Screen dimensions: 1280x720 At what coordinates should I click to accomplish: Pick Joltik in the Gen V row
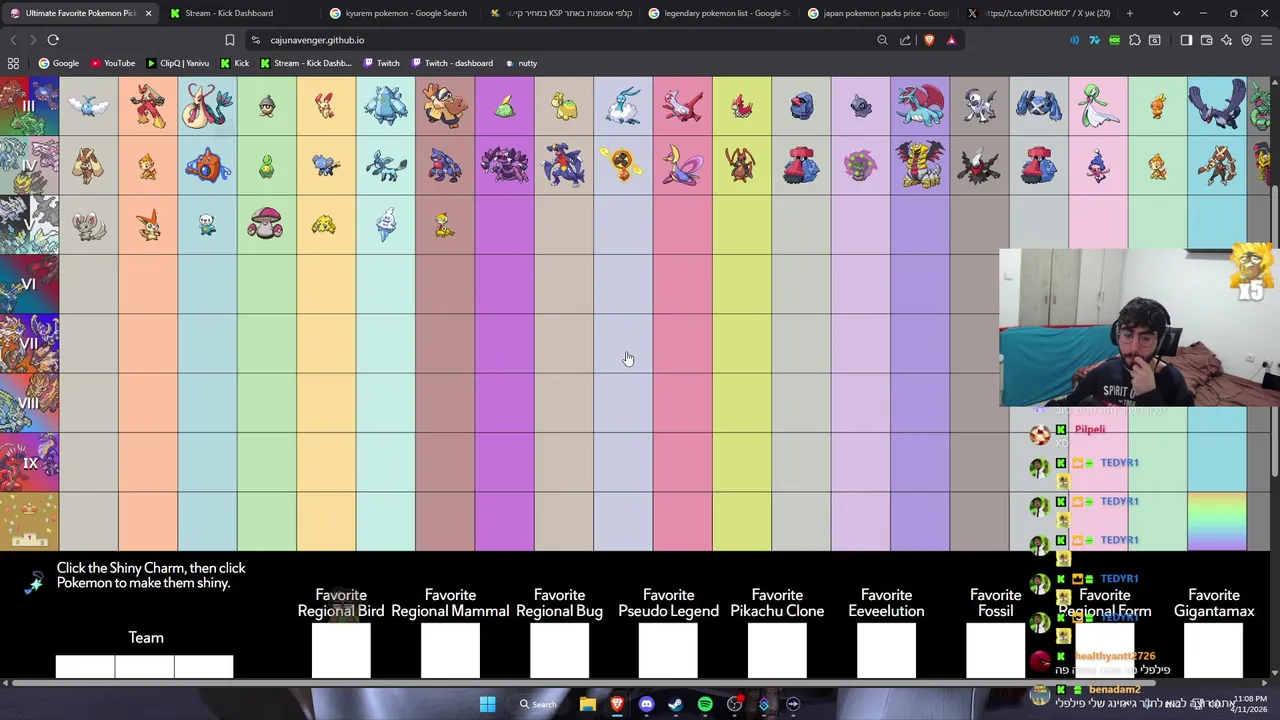323,225
